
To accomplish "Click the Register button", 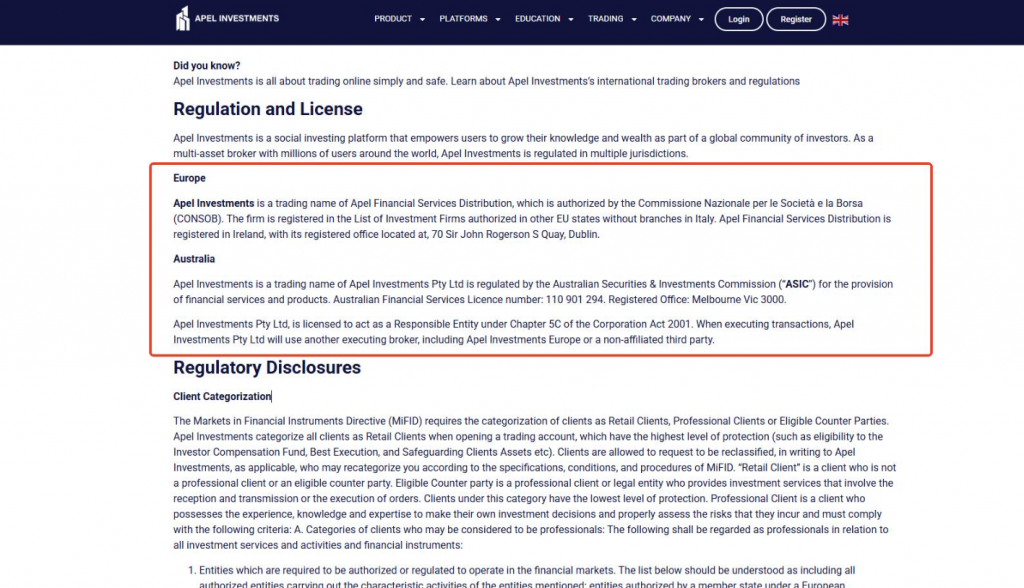I will (x=795, y=19).
